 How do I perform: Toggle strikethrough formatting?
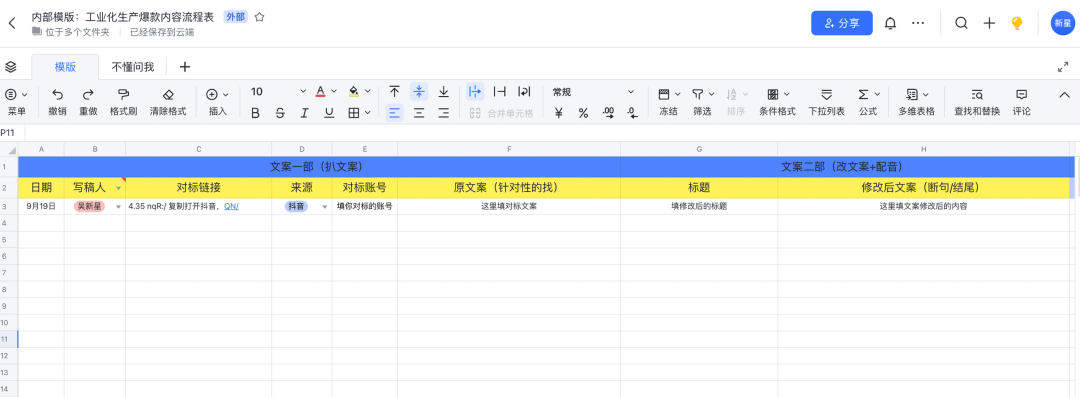pyautogui.click(x=280, y=113)
